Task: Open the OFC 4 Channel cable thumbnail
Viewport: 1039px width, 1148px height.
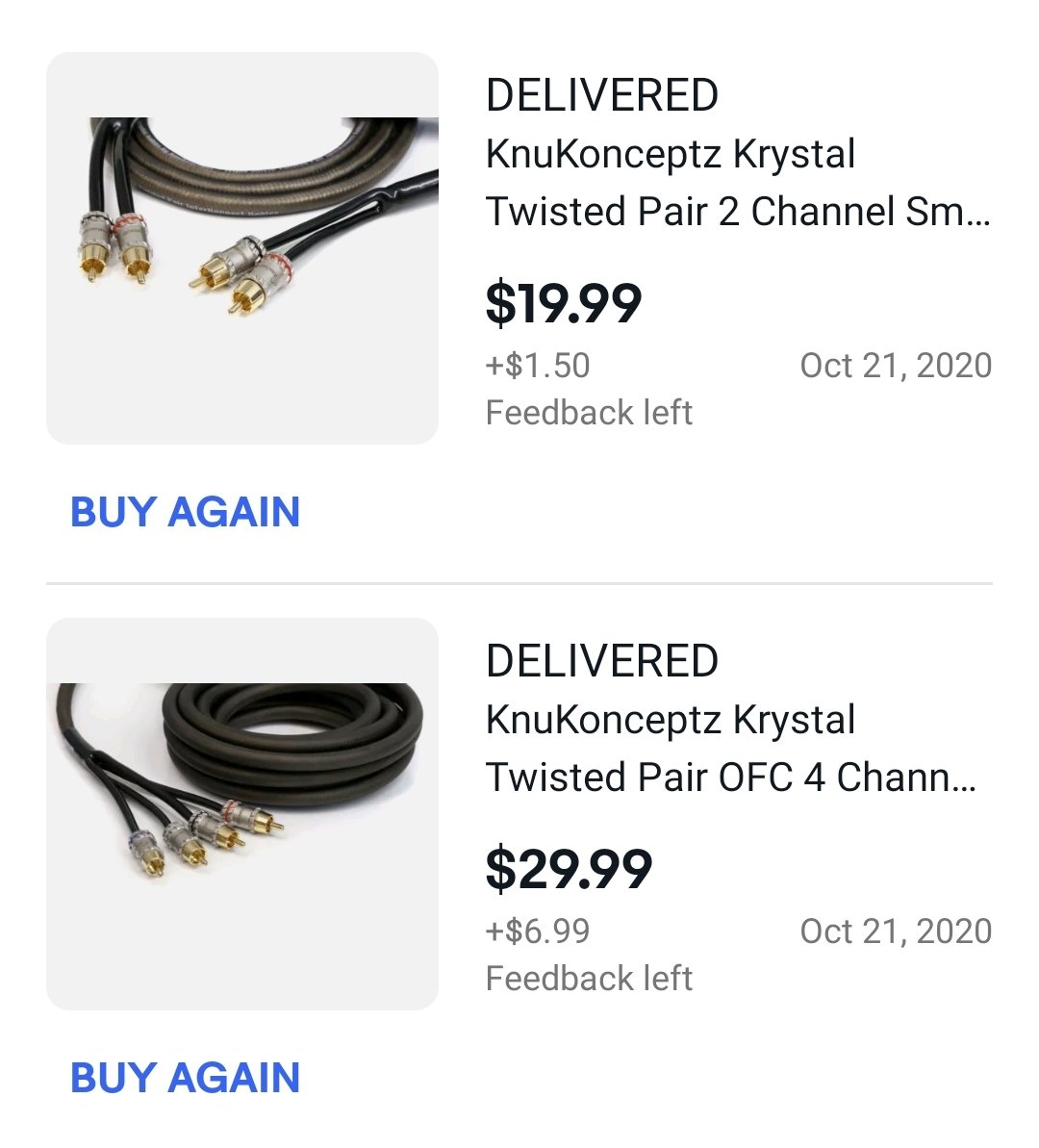Action: coord(242,814)
